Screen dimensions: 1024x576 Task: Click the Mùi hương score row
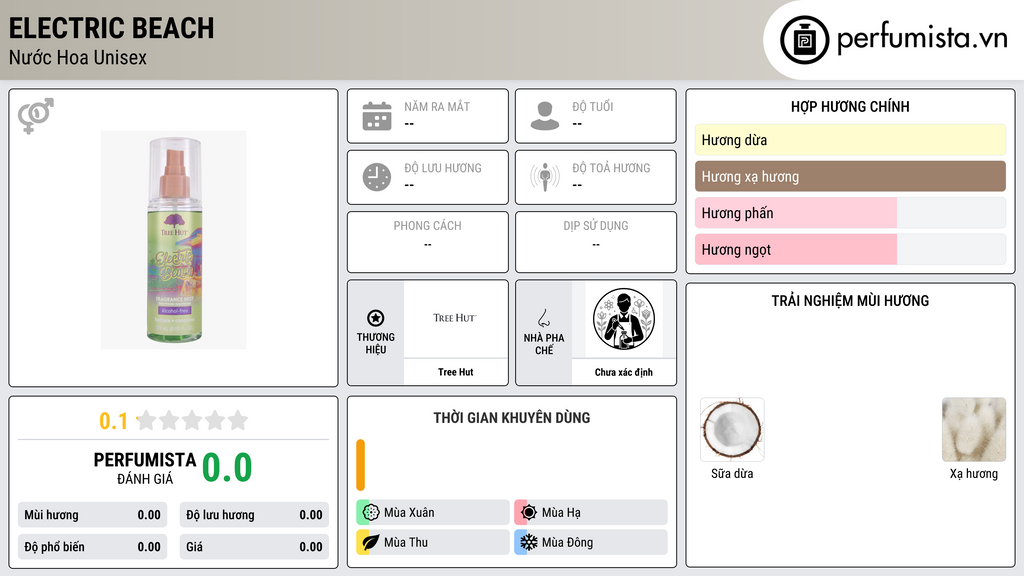[92, 515]
